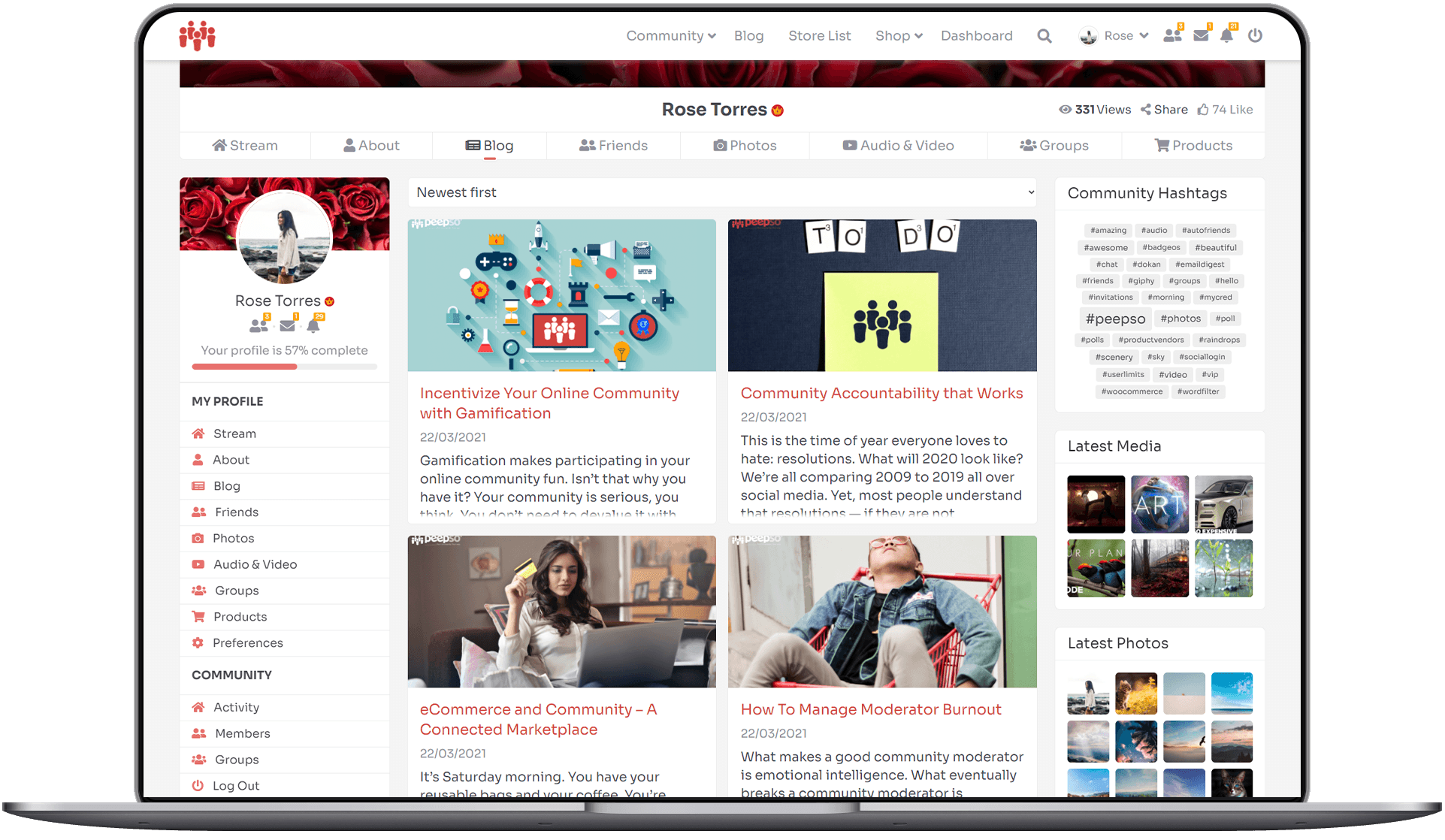Switch to the Audio & Video profile tab
1445x840 pixels.
pyautogui.click(x=898, y=146)
